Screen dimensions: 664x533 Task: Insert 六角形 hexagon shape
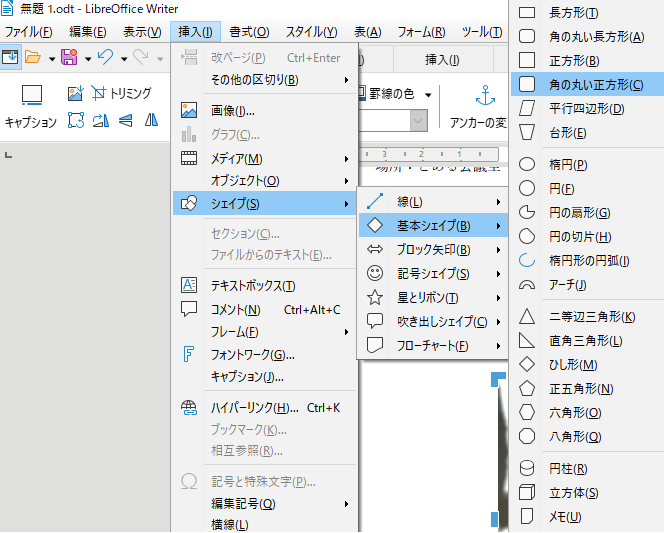pos(588,413)
